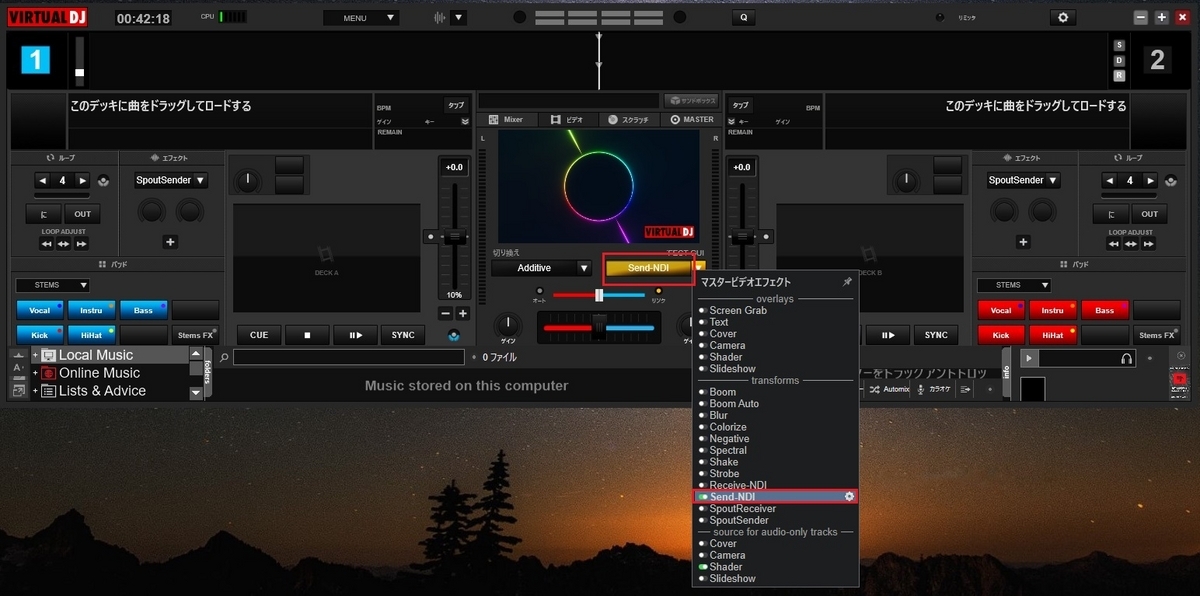Screen dimensions: 1200x596
Task: Click the headphones icon in the sideview
Action: [1127, 358]
